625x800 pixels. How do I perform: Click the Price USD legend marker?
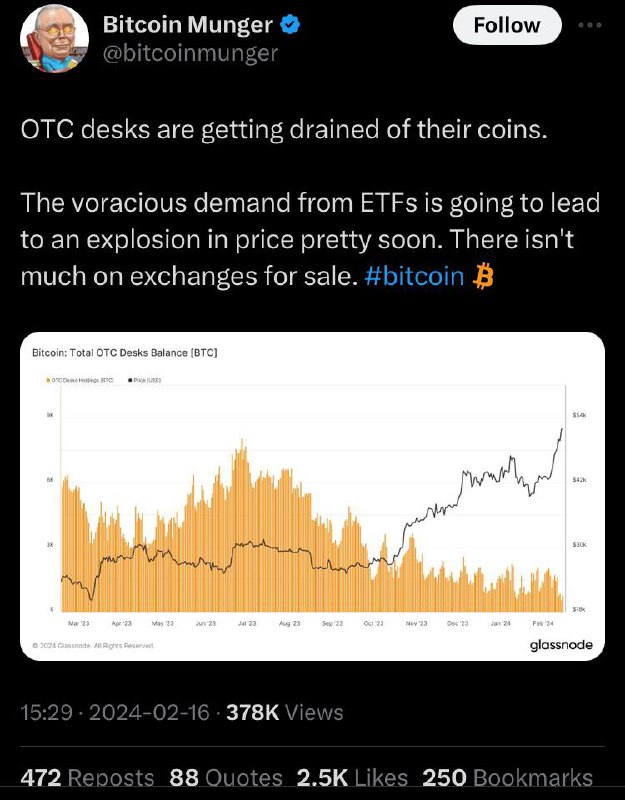(x=131, y=380)
